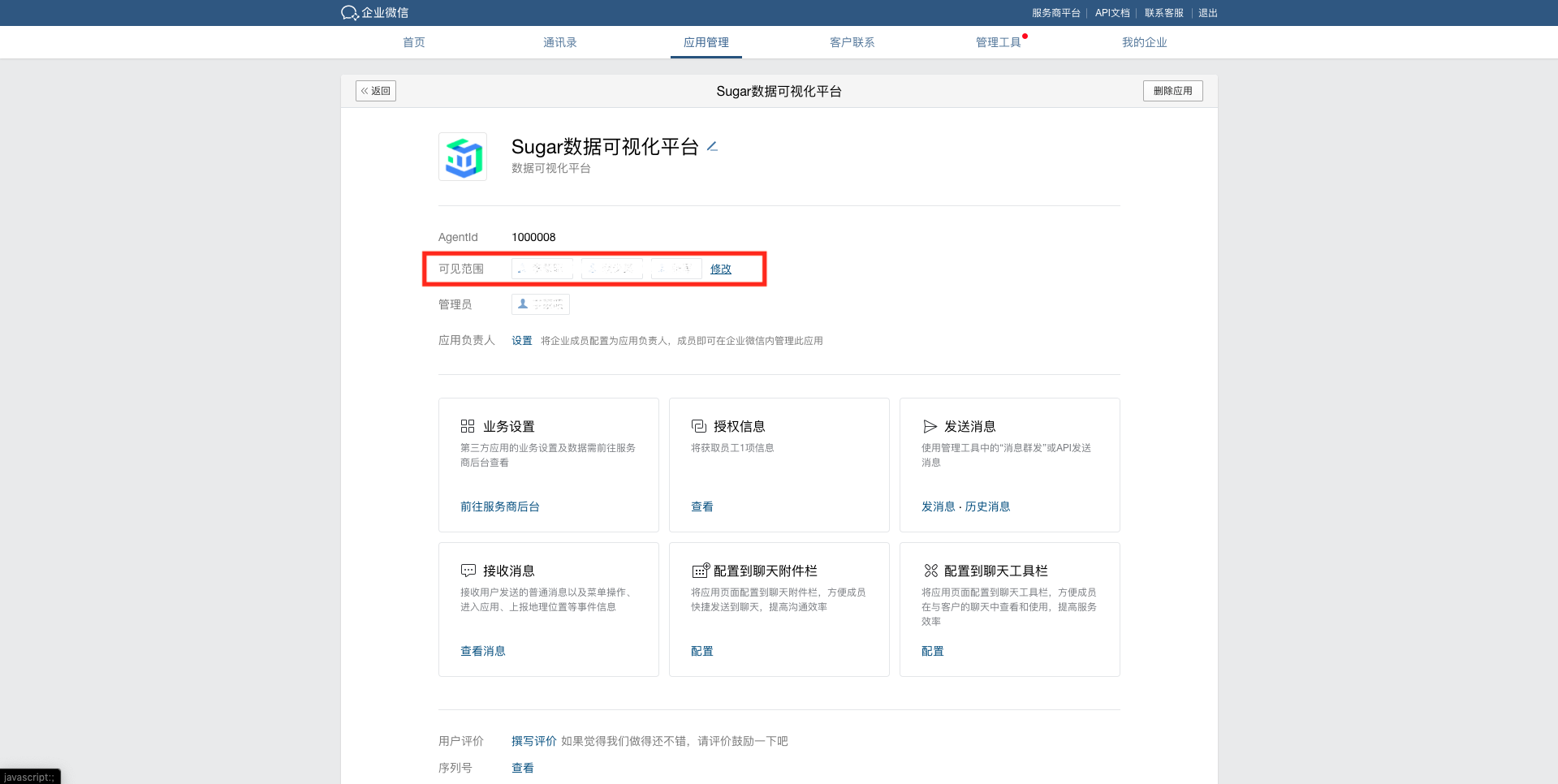Click the 应用负责人 label

point(467,341)
